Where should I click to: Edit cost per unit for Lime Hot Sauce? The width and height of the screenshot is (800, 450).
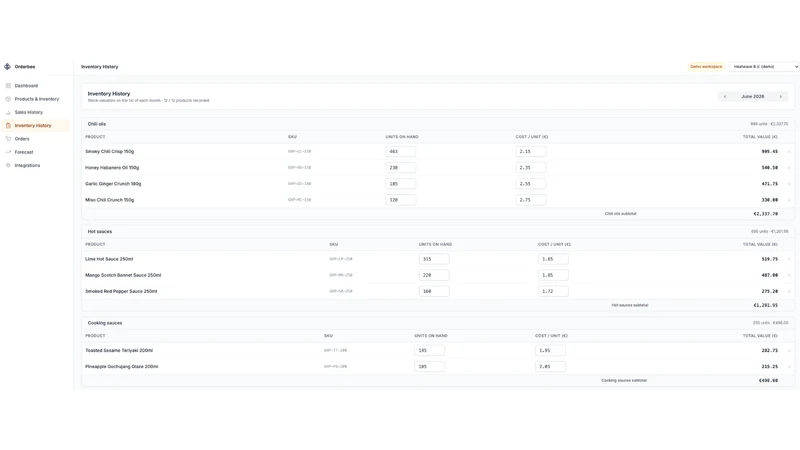point(553,259)
